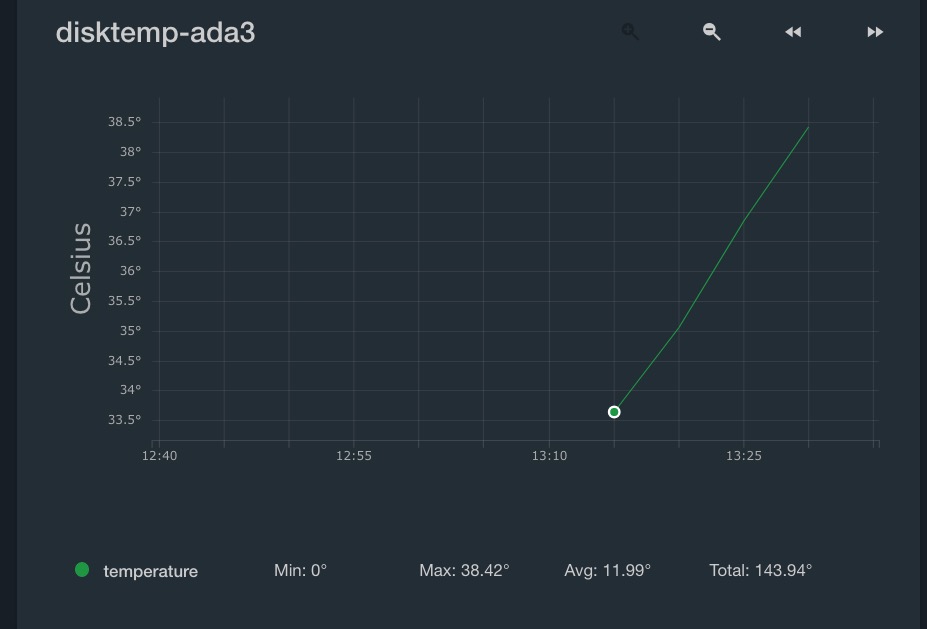Select the highlighted data point on the graph
Screen dimensions: 927x629
coord(614,412)
